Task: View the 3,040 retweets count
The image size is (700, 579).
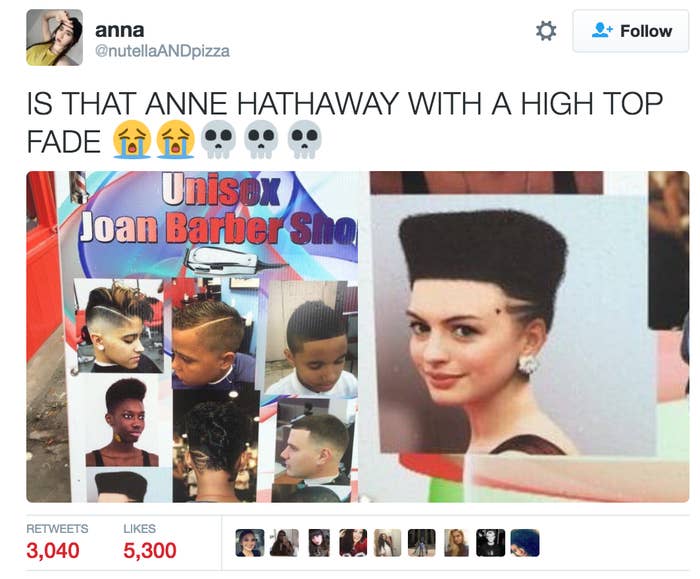Action: (53, 550)
